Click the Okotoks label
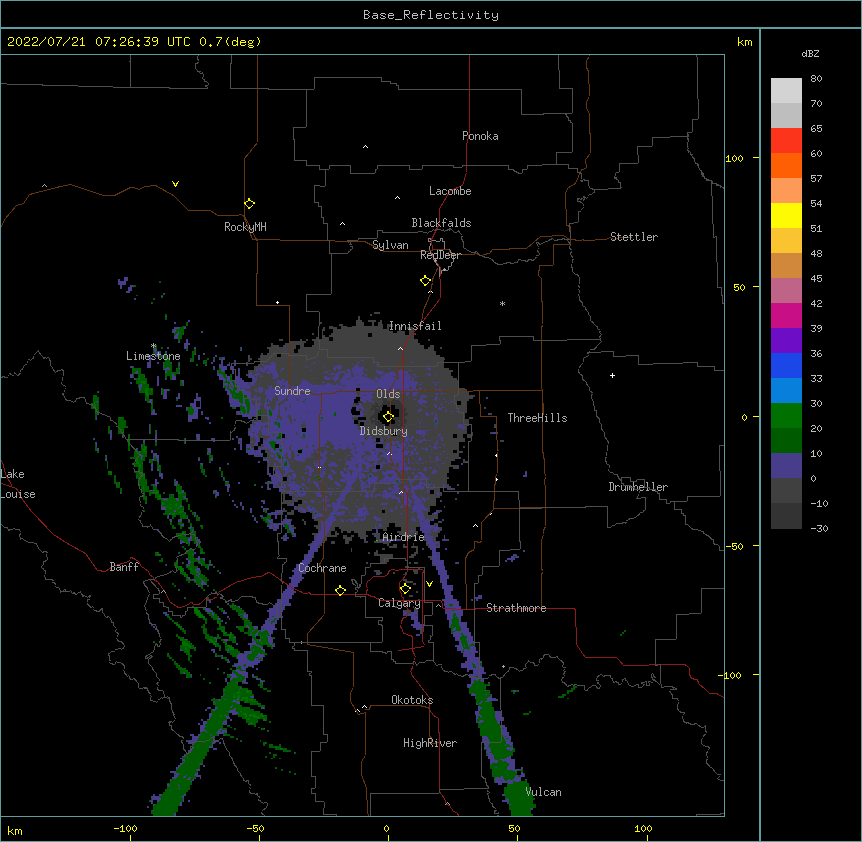The height and width of the screenshot is (842, 862). tap(412, 700)
